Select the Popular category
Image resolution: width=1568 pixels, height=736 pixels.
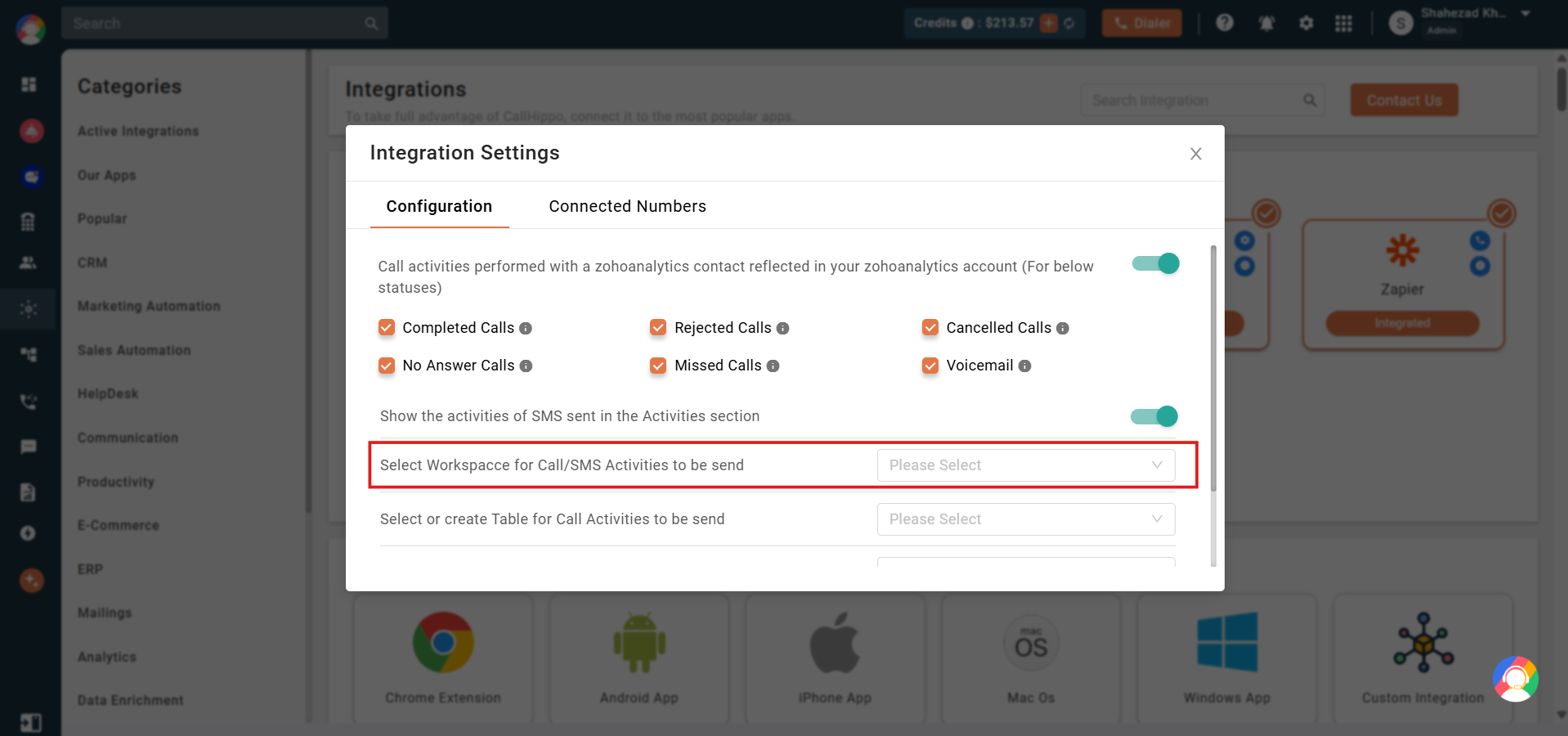click(x=102, y=218)
